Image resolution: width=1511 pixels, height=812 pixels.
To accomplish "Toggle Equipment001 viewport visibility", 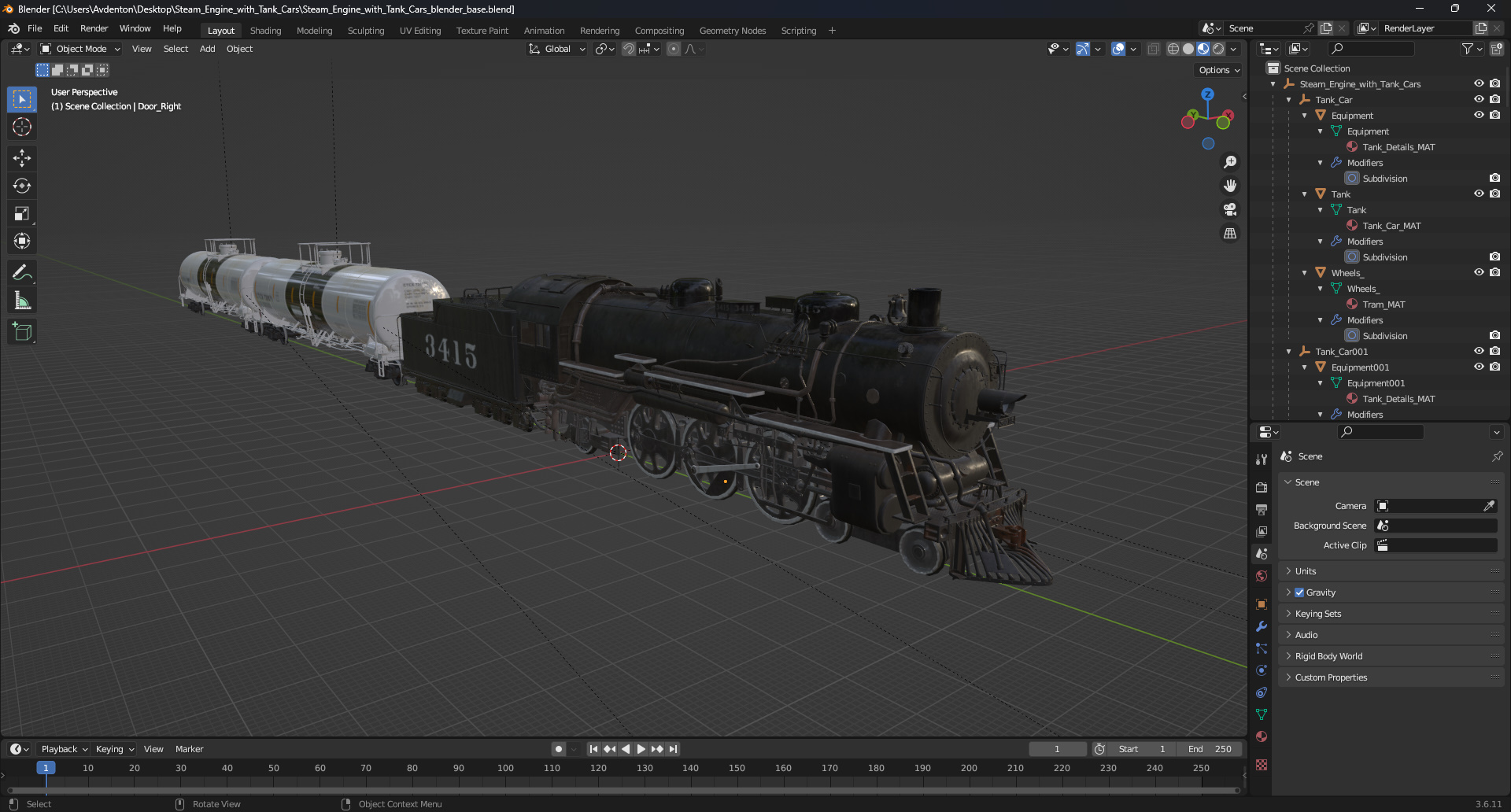I will (x=1479, y=367).
